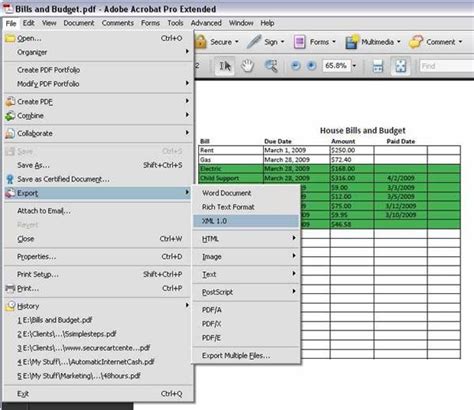Click the Rent cell in table
This screenshot has height=410, width=474.
point(231,150)
